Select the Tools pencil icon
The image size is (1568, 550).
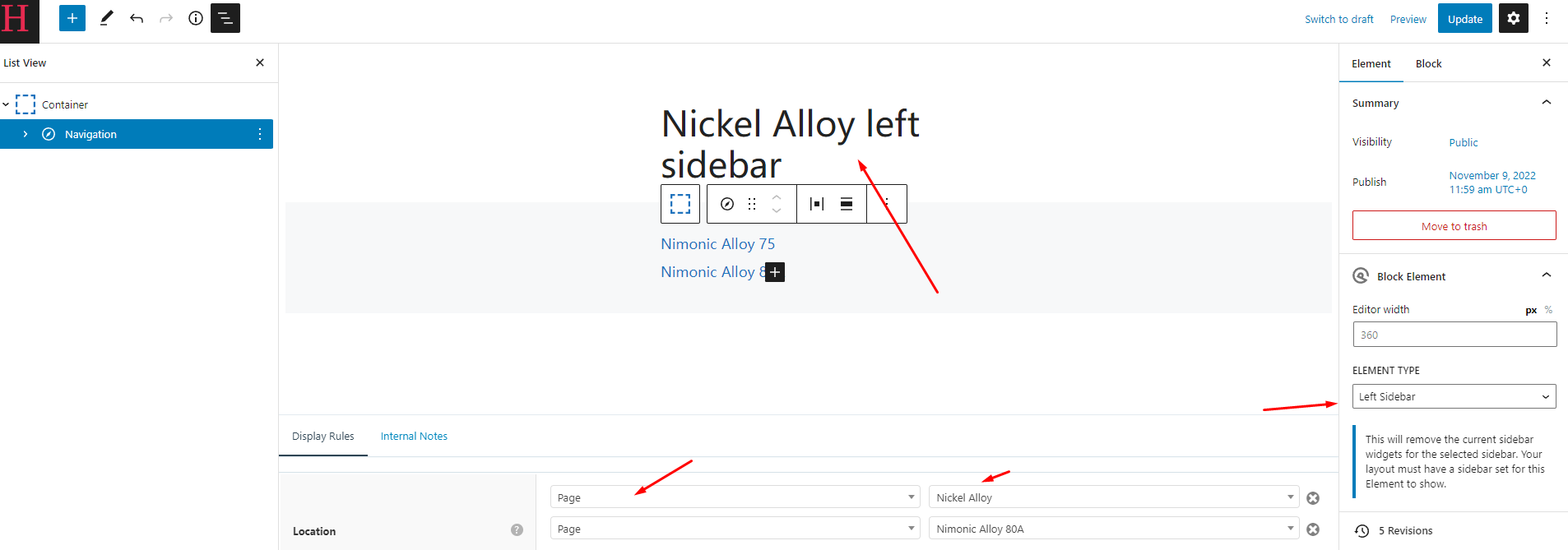click(x=106, y=18)
